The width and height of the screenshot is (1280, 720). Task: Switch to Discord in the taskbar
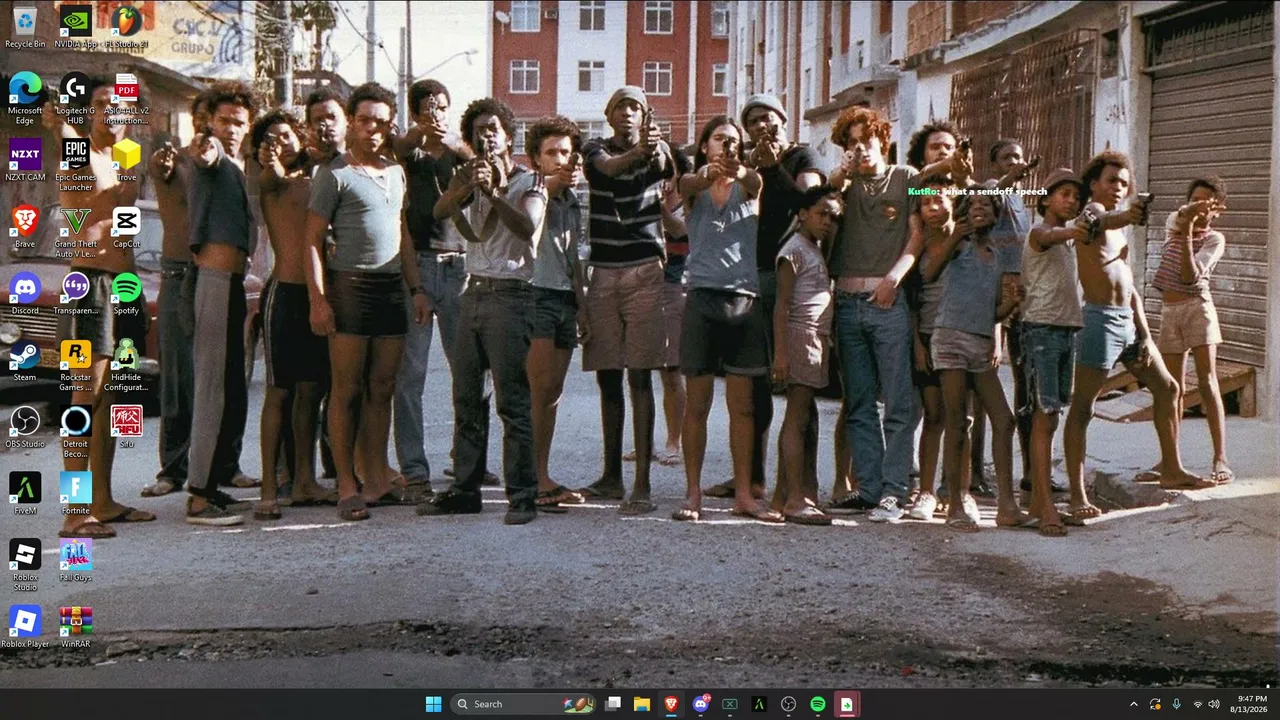pos(701,704)
